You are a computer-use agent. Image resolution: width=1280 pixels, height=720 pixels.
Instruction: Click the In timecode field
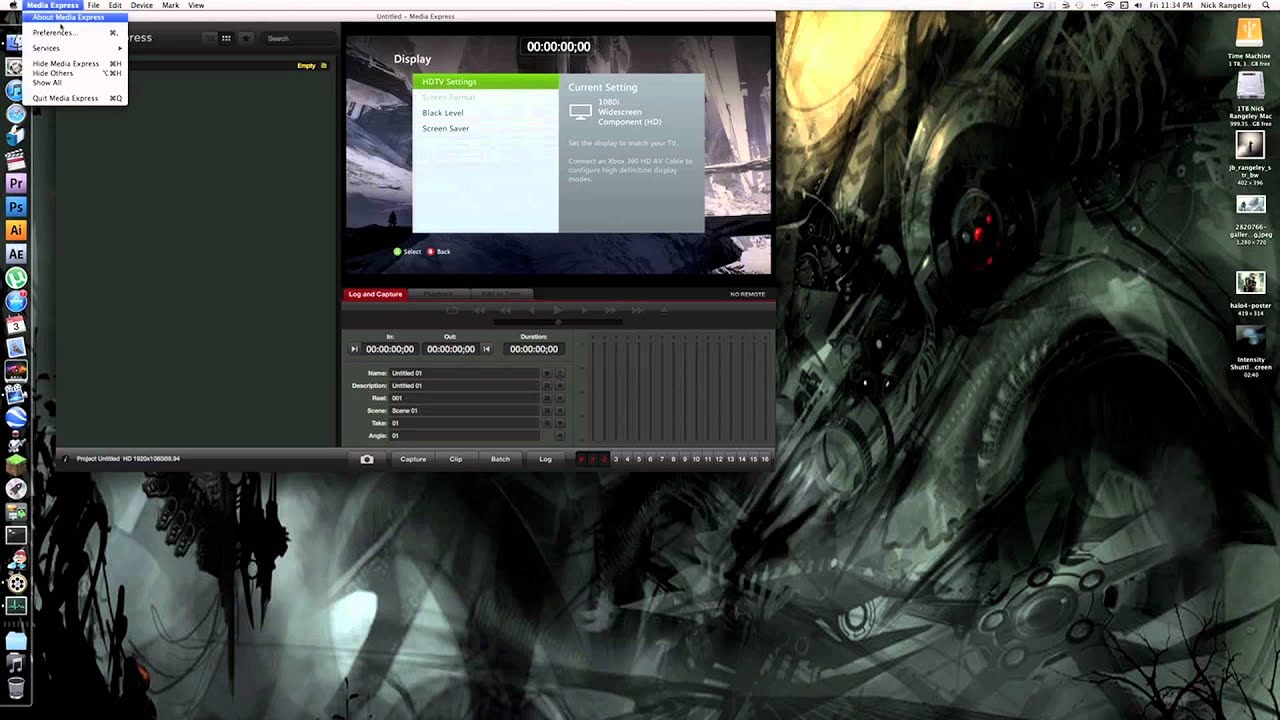[x=390, y=349]
